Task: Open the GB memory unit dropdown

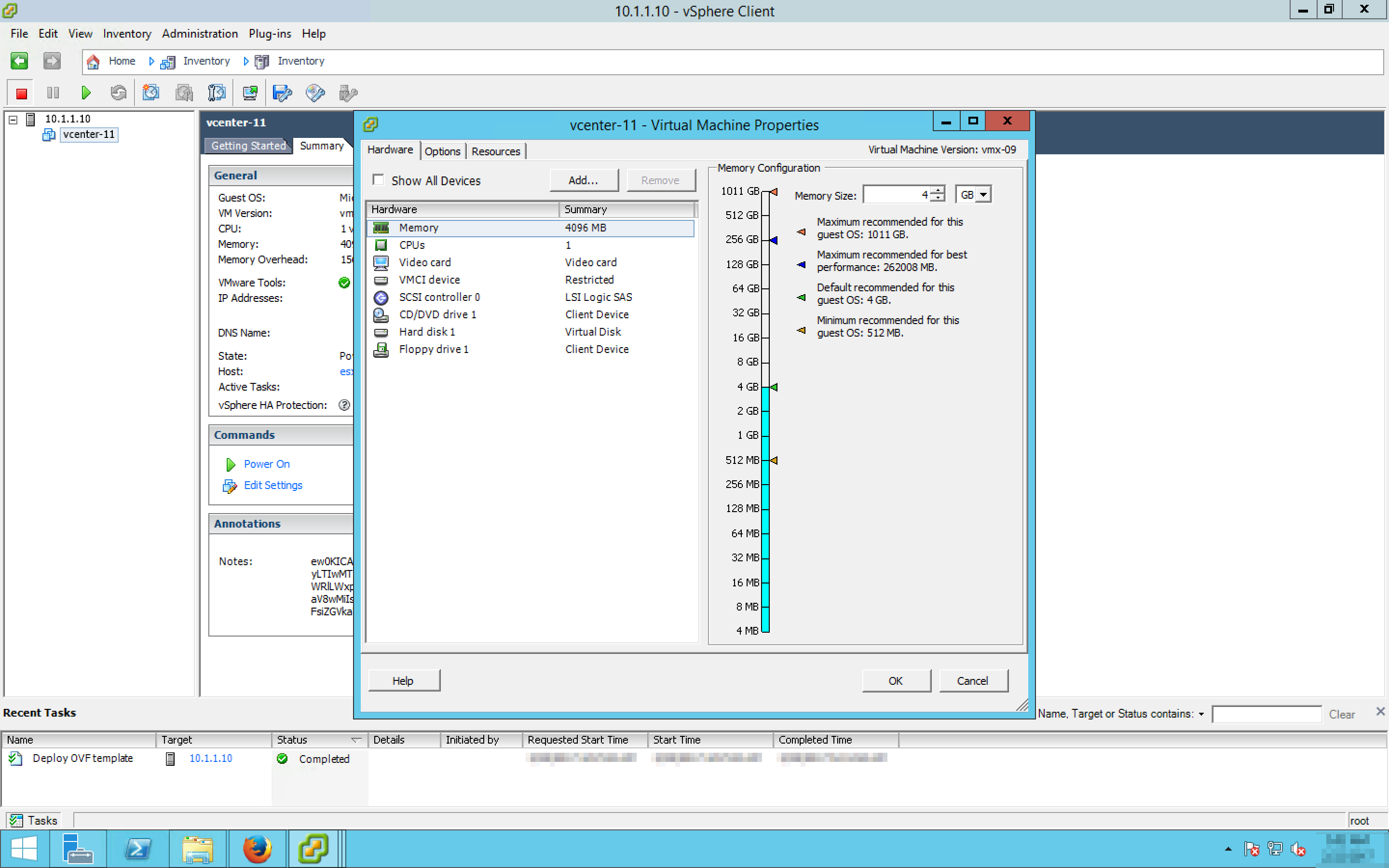Action: point(982,195)
